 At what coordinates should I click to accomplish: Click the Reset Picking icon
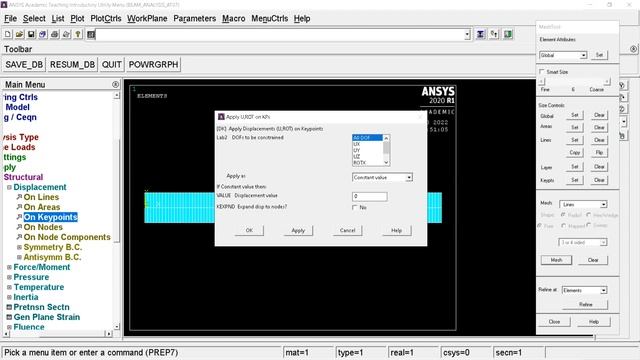pyautogui.click(x=494, y=34)
